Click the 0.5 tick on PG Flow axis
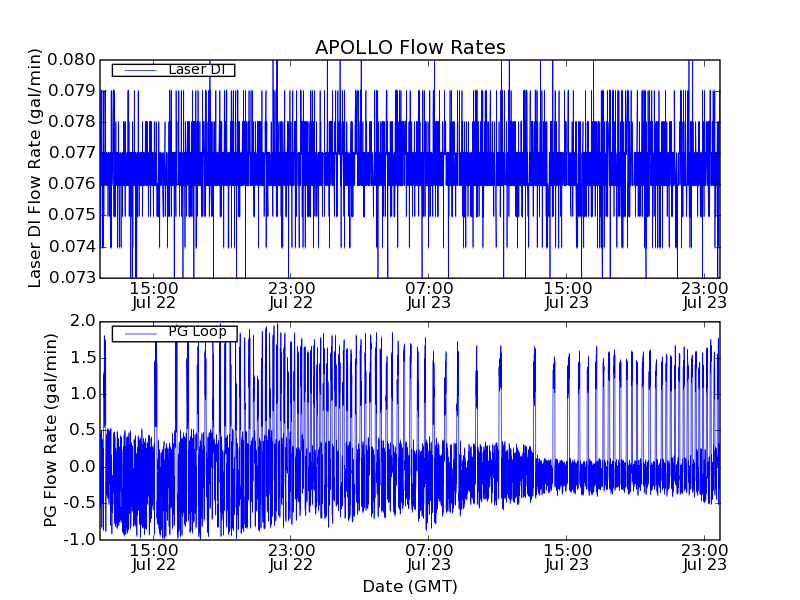The width and height of the screenshot is (800, 600). coord(83,430)
